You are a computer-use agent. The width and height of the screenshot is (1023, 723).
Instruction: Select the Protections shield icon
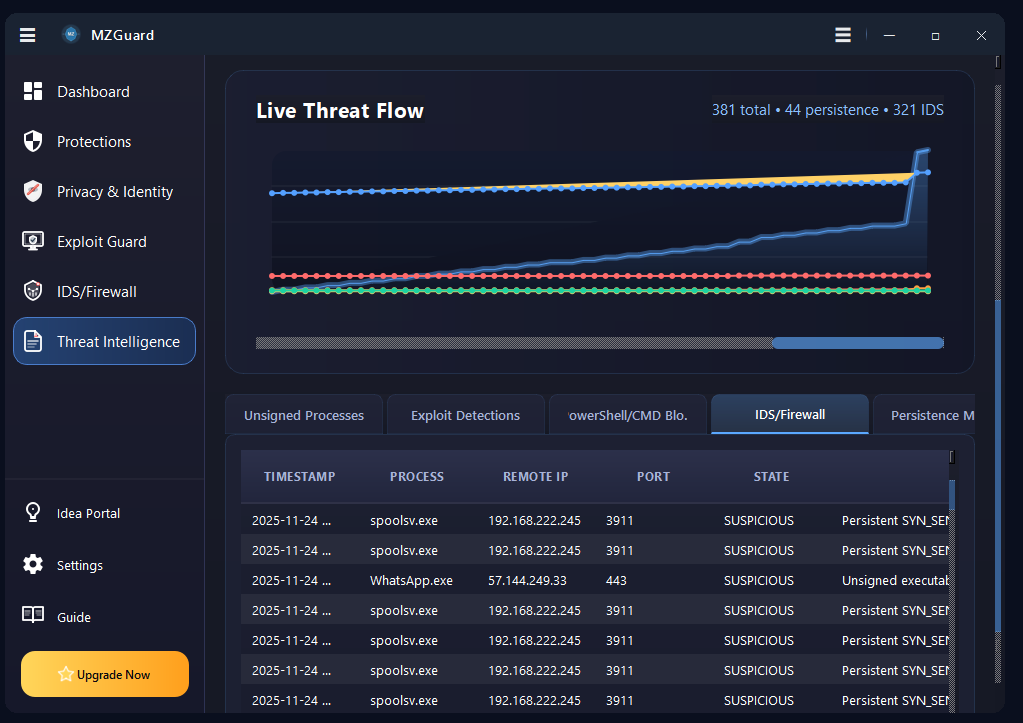coord(33,141)
